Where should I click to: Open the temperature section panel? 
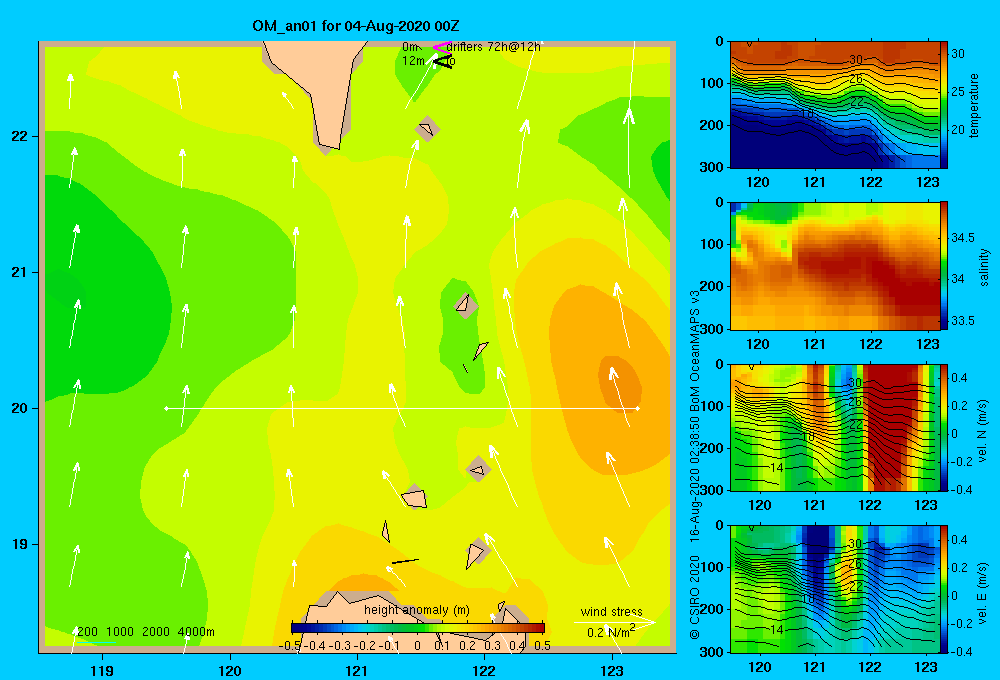point(835,105)
